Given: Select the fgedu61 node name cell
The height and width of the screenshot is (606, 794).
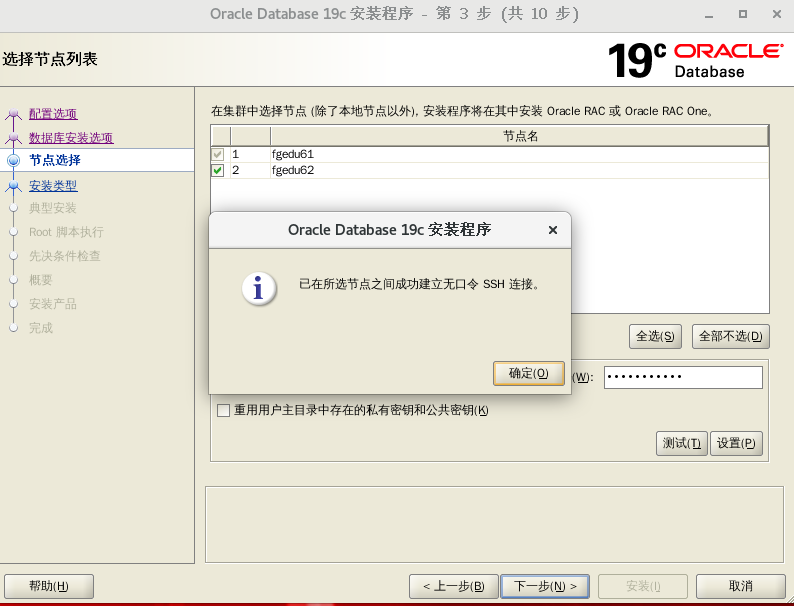Looking at the screenshot, I should point(520,154).
